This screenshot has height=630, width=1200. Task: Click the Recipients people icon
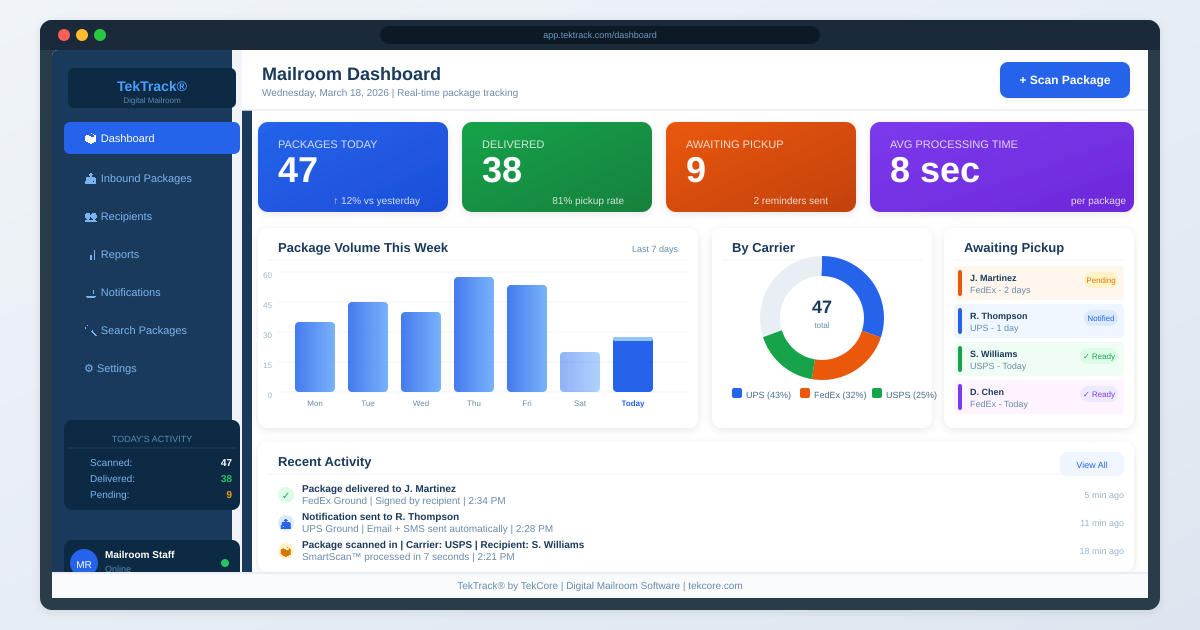click(90, 217)
